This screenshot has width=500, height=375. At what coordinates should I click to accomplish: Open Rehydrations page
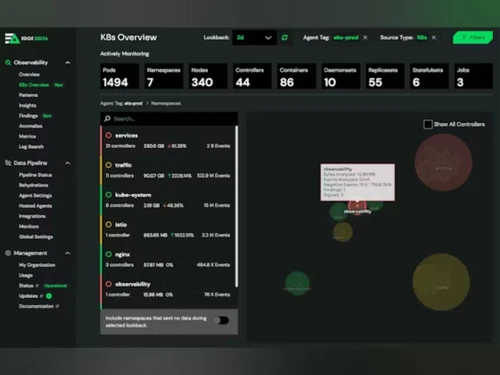point(33,185)
